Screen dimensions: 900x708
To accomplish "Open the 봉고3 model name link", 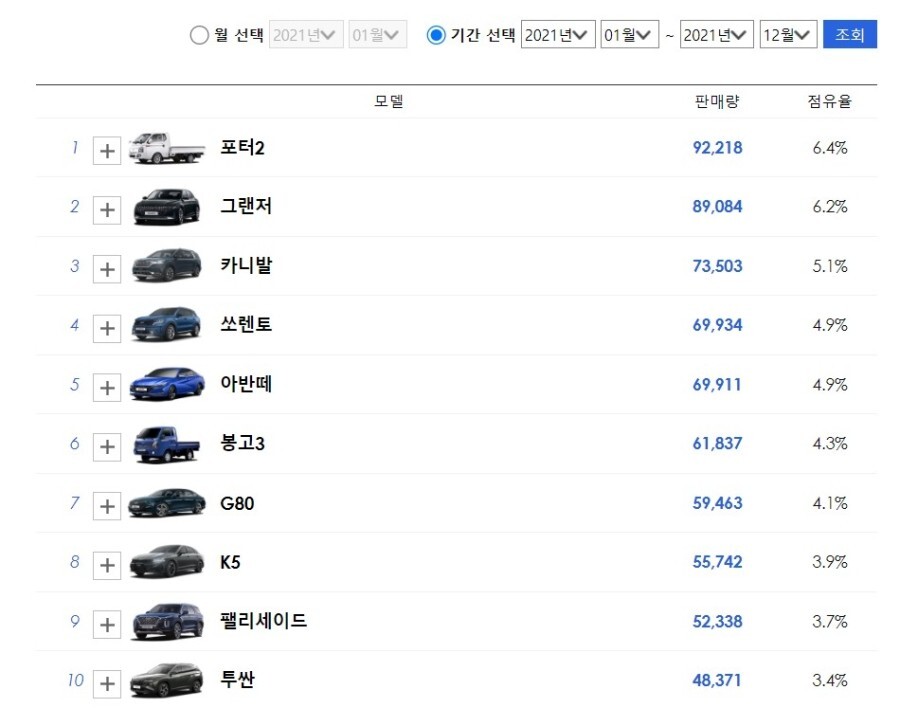I will [x=242, y=443].
